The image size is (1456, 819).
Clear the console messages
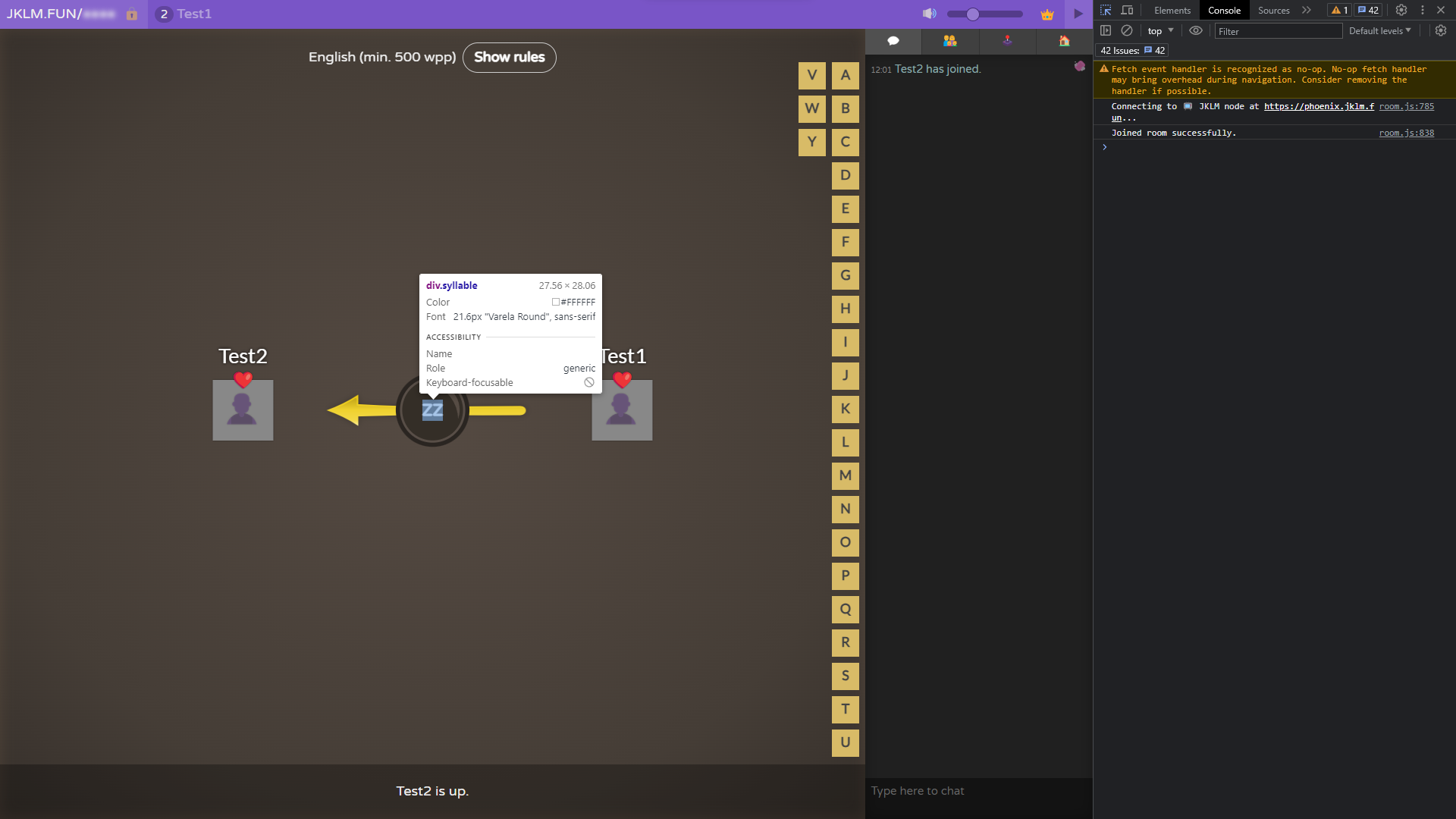coord(1126,31)
